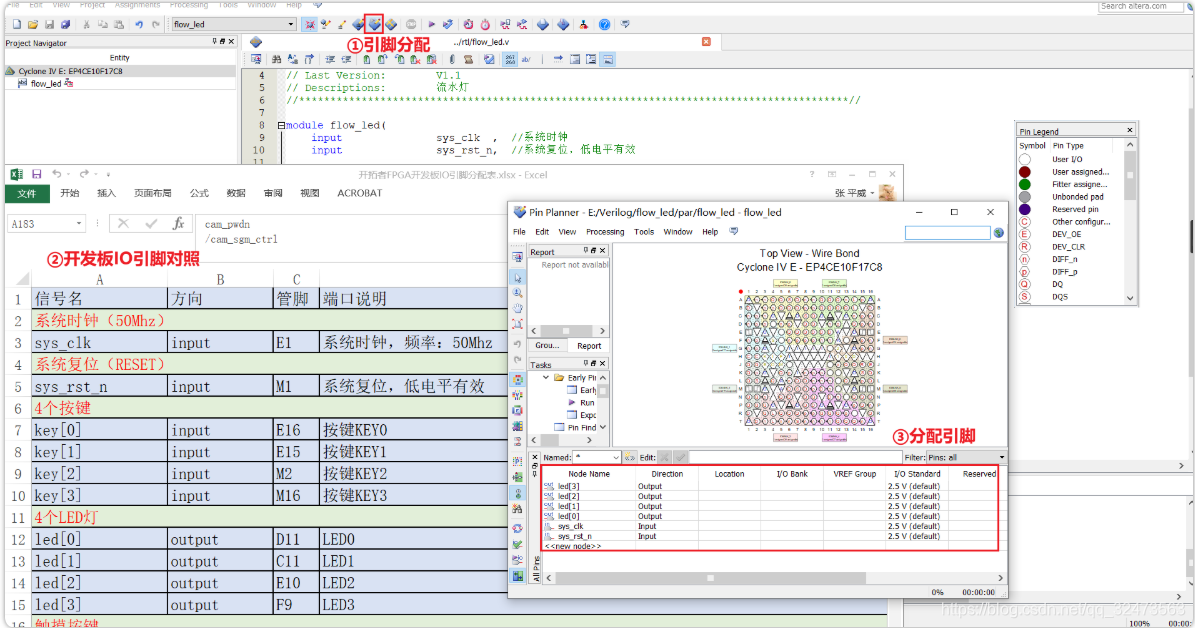Image resolution: width=1195 pixels, height=628 pixels.
Task: Click the dark red User assigned symbol
Action: tap(1025, 172)
